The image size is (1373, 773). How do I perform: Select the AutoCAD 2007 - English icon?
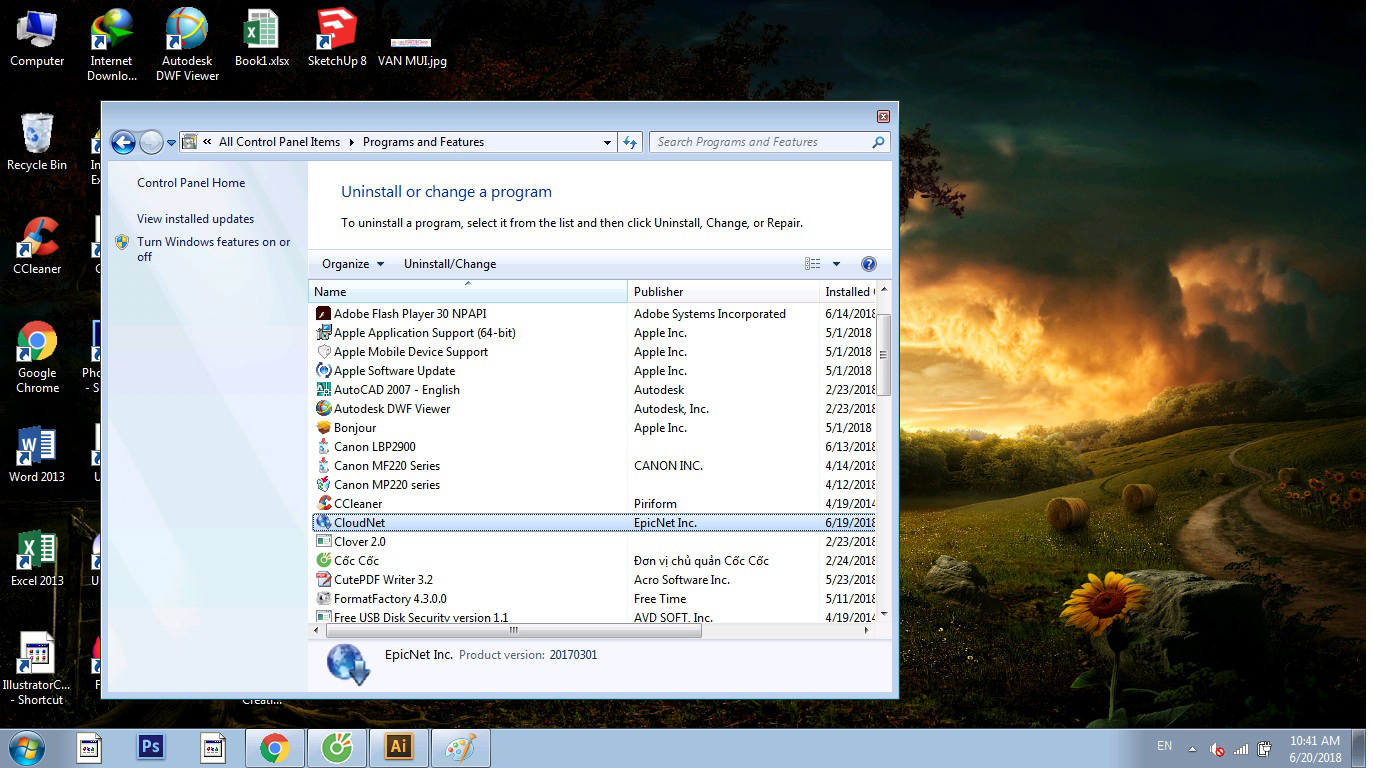[323, 390]
